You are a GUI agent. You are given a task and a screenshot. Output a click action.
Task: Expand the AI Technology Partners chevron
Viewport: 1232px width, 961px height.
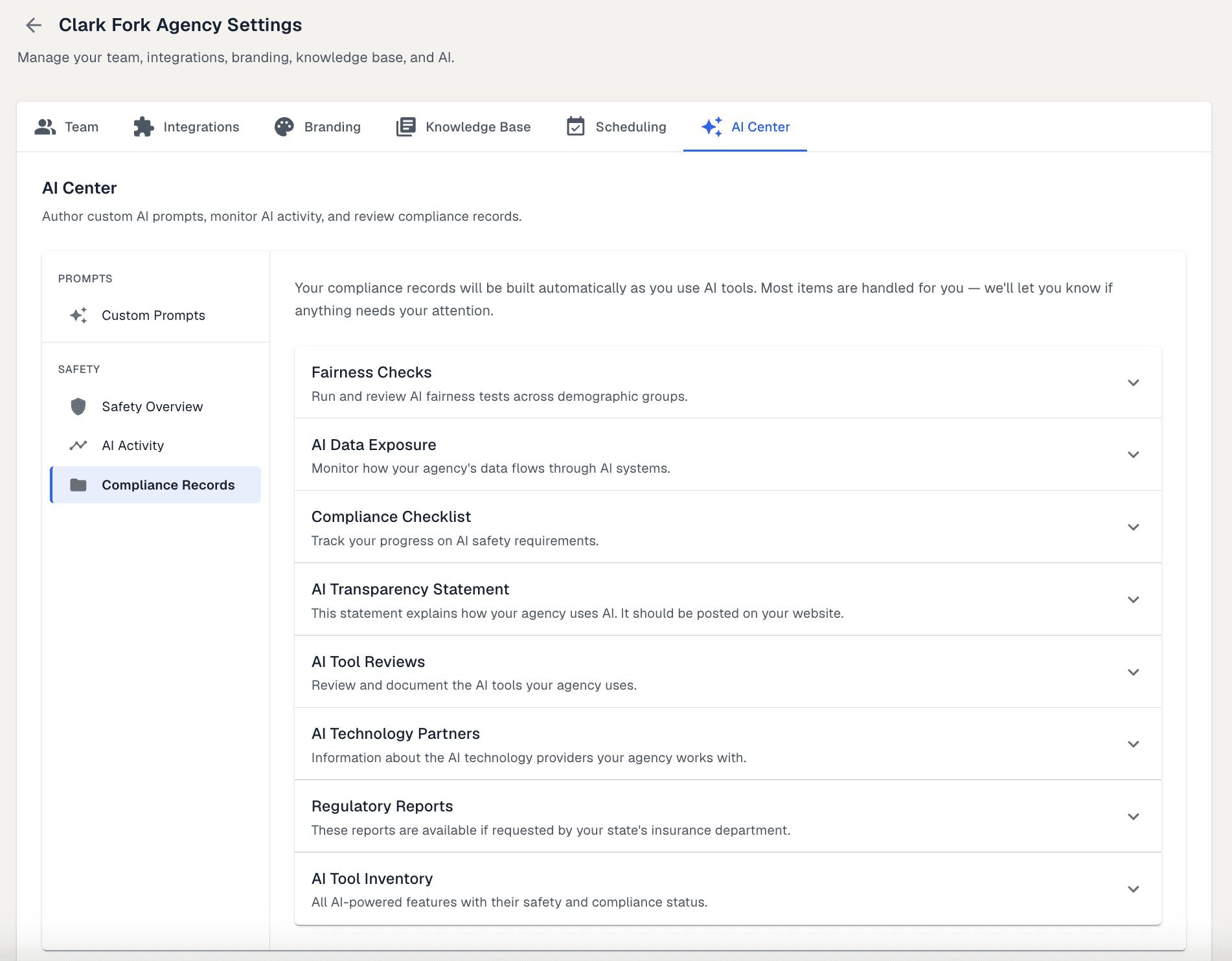click(1134, 744)
